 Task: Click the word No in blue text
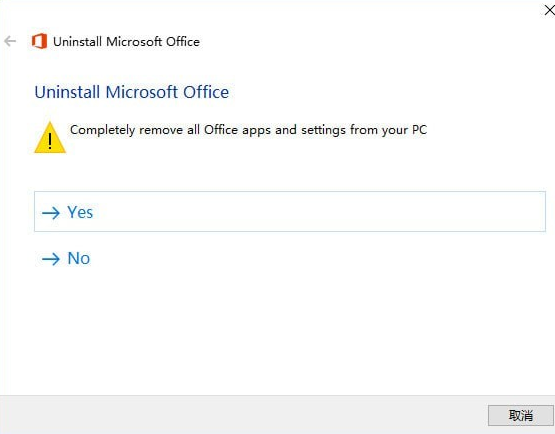[79, 258]
